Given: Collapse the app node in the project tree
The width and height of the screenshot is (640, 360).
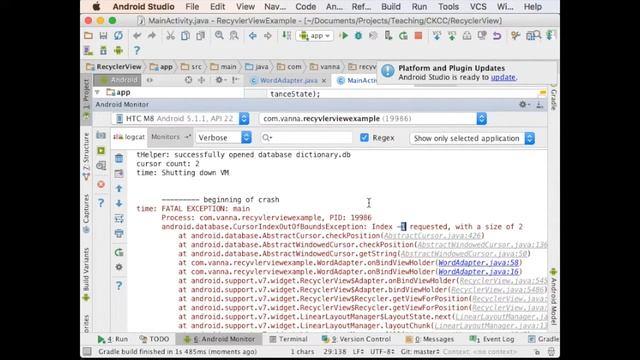Looking at the screenshot, I should [x=97, y=93].
